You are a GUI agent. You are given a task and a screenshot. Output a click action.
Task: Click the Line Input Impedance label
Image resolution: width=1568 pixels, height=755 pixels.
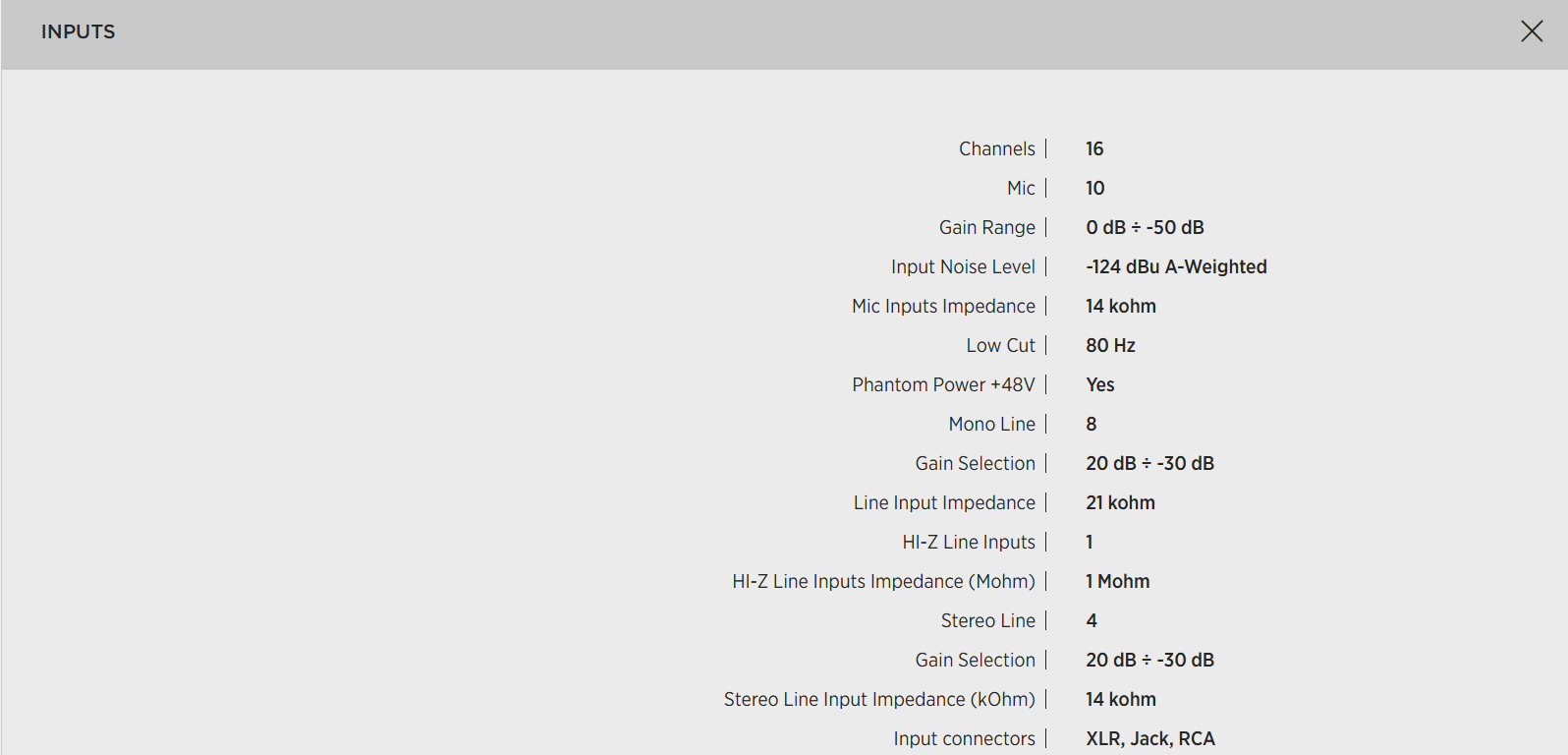pyautogui.click(x=944, y=502)
